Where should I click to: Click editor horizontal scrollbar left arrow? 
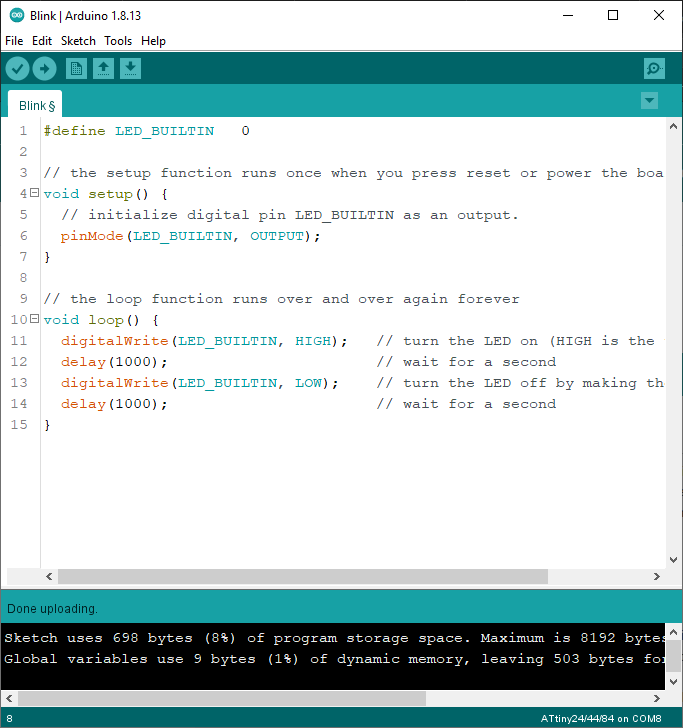[49, 577]
